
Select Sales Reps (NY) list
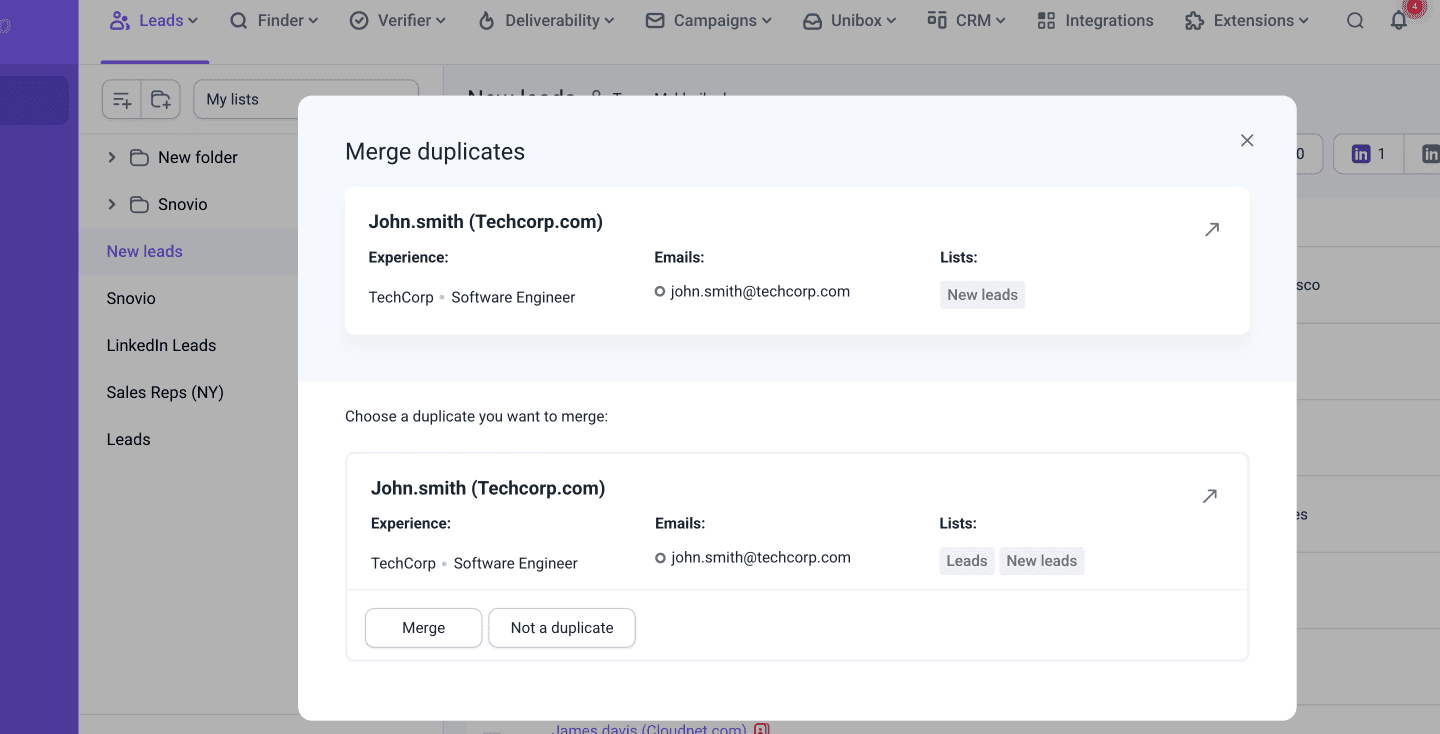click(165, 393)
